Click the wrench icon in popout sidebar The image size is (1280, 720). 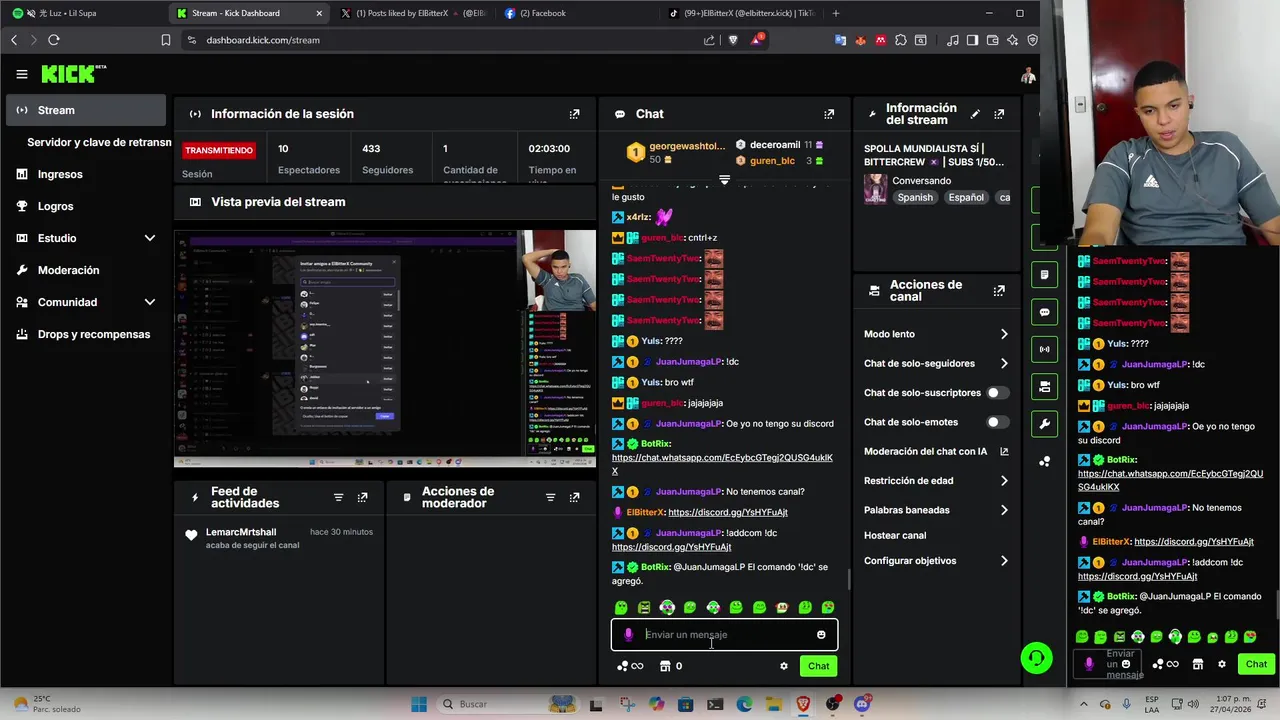[x=1045, y=424]
